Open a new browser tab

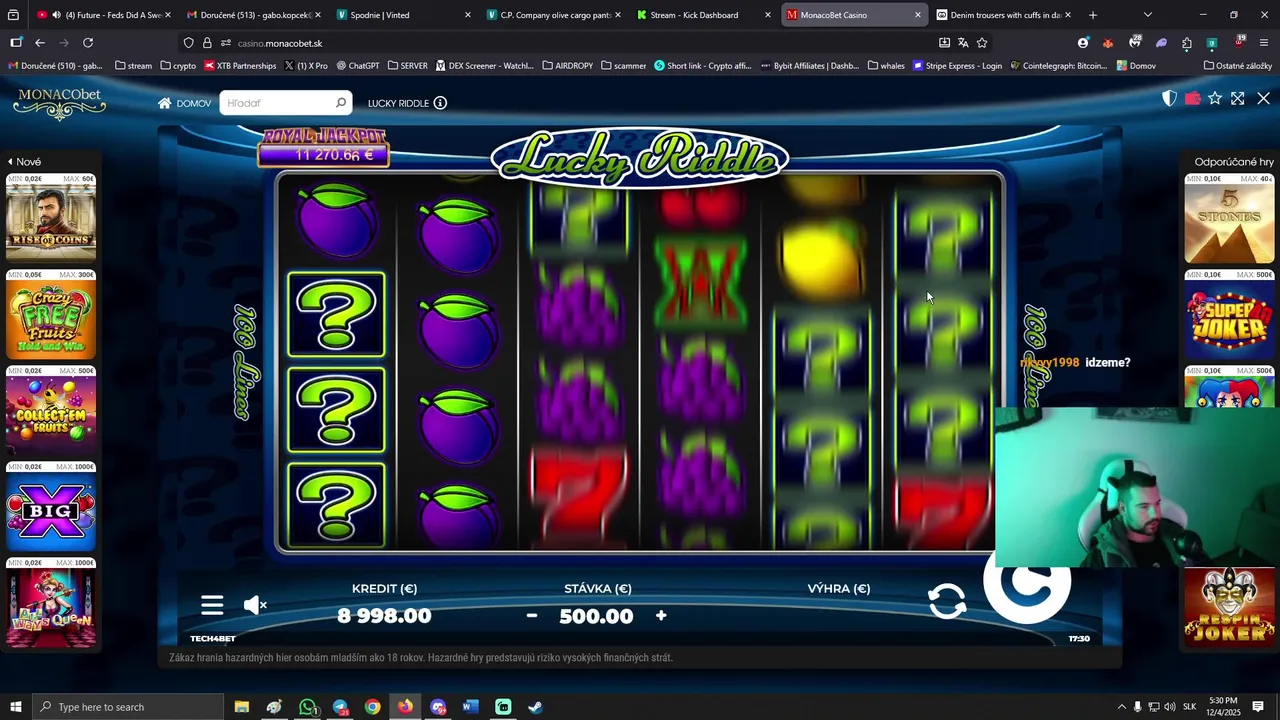tap(1092, 15)
